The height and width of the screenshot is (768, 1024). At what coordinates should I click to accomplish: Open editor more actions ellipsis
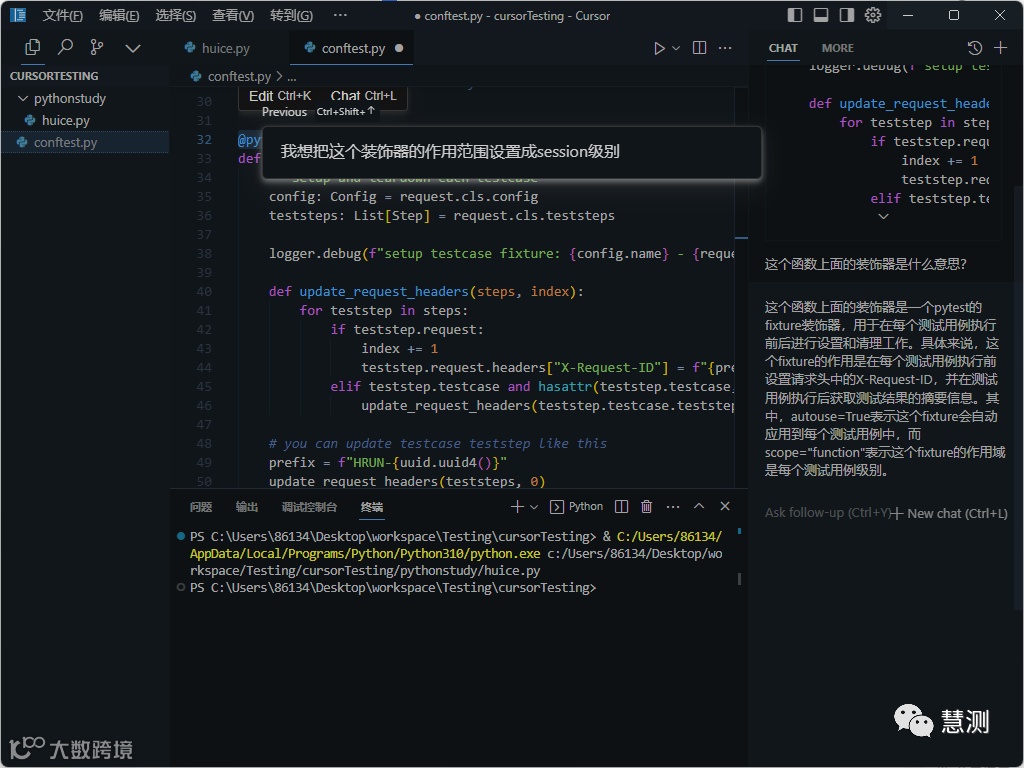[725, 48]
